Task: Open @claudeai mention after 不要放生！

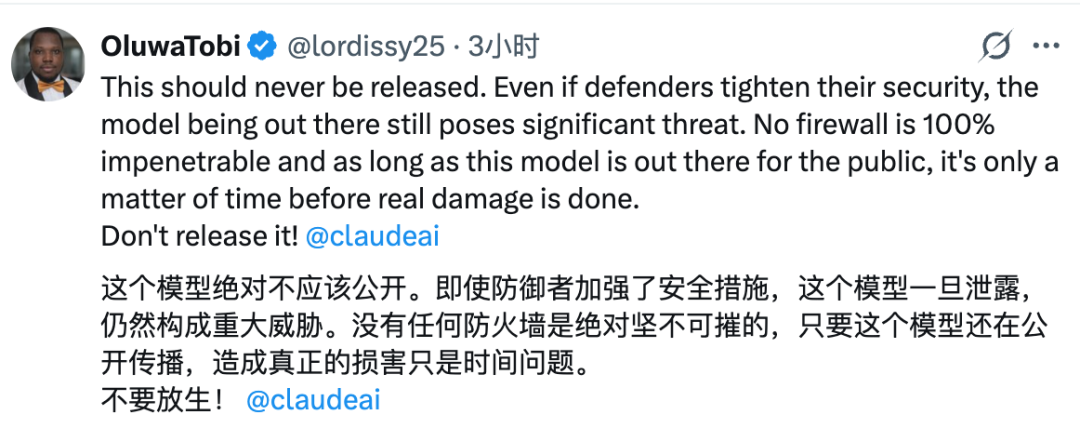Action: 313,400
